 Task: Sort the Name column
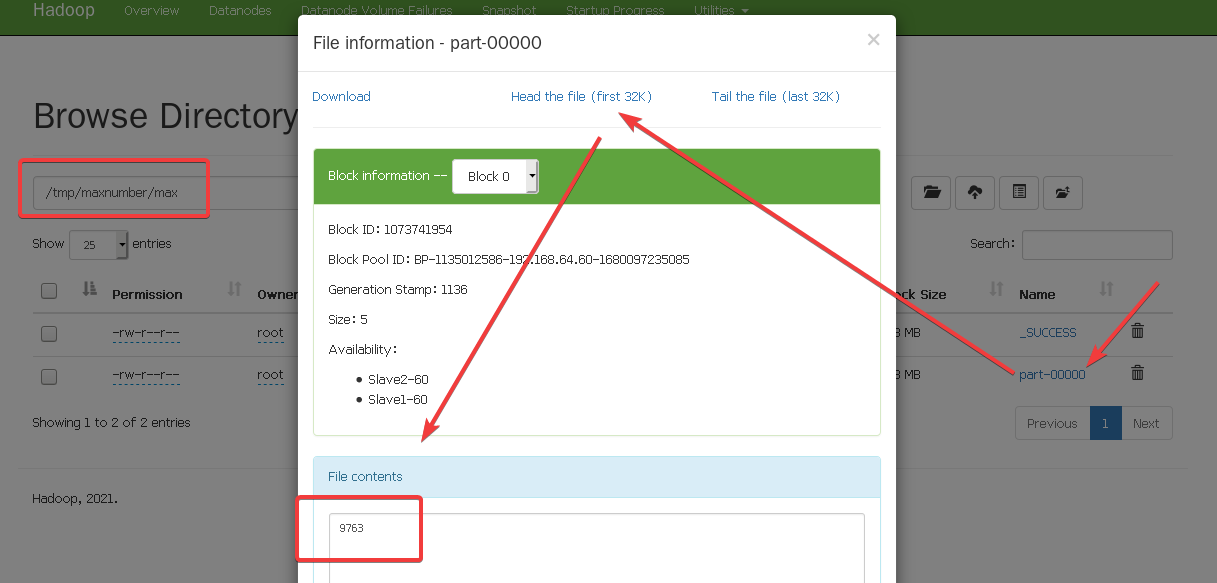tap(1106, 289)
